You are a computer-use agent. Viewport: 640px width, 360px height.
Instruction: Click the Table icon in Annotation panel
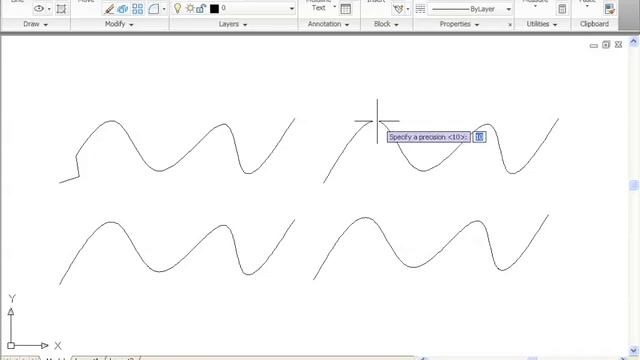pos(346,9)
